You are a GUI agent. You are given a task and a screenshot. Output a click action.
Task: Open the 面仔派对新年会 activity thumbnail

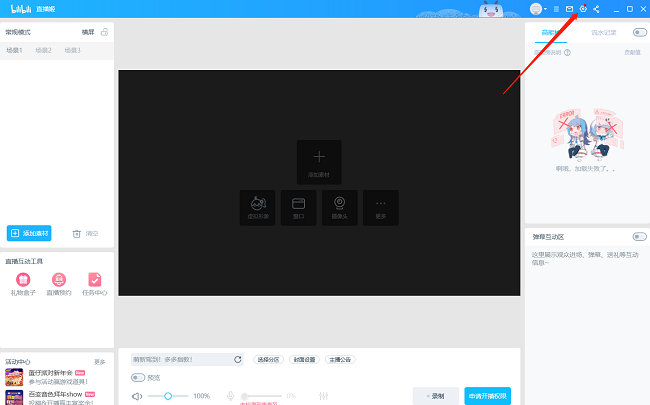tap(14, 377)
